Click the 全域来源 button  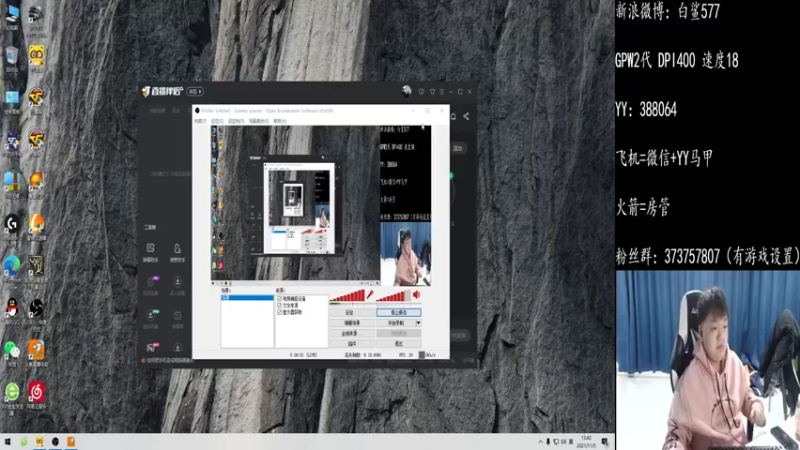352,333
